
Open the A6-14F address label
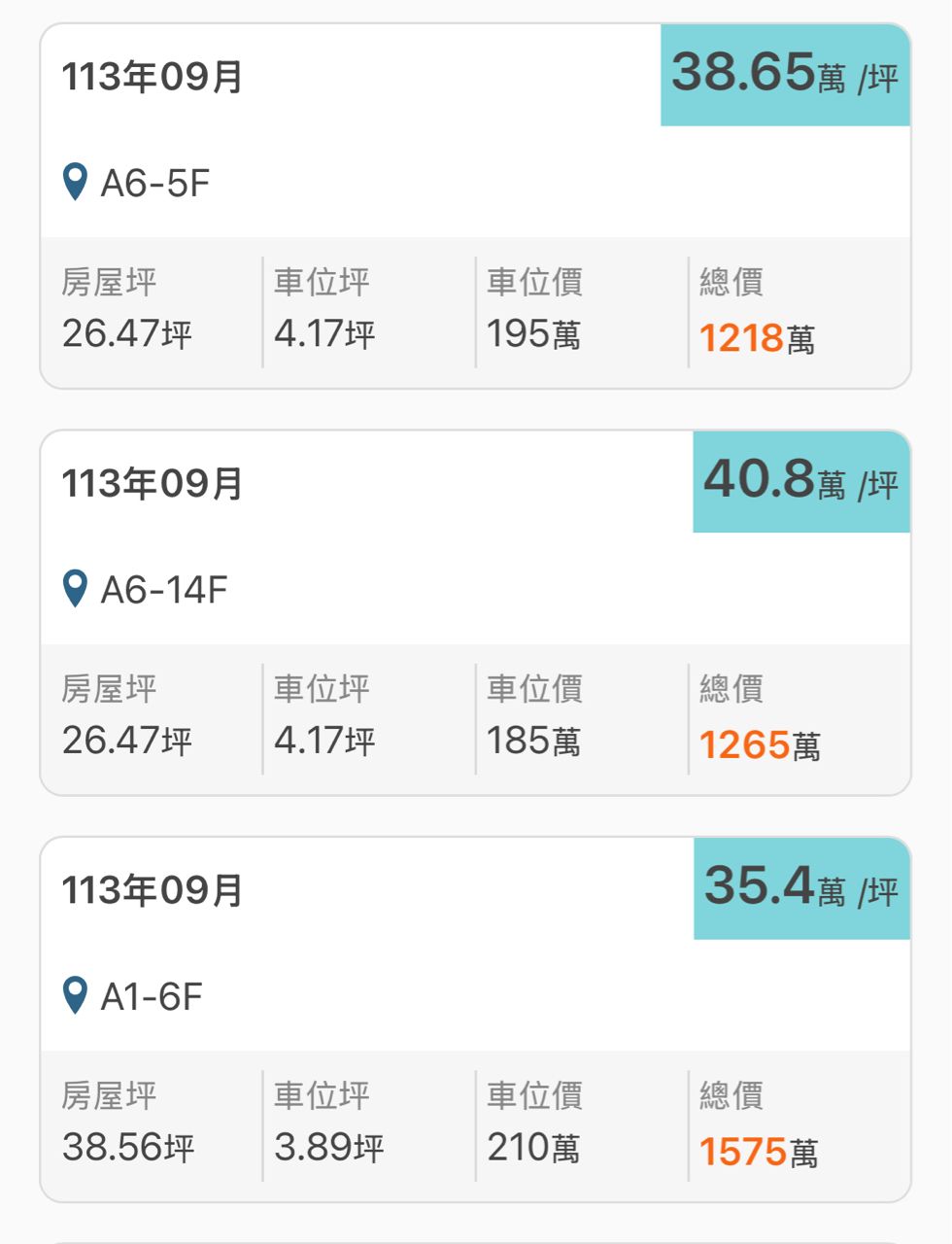click(164, 589)
